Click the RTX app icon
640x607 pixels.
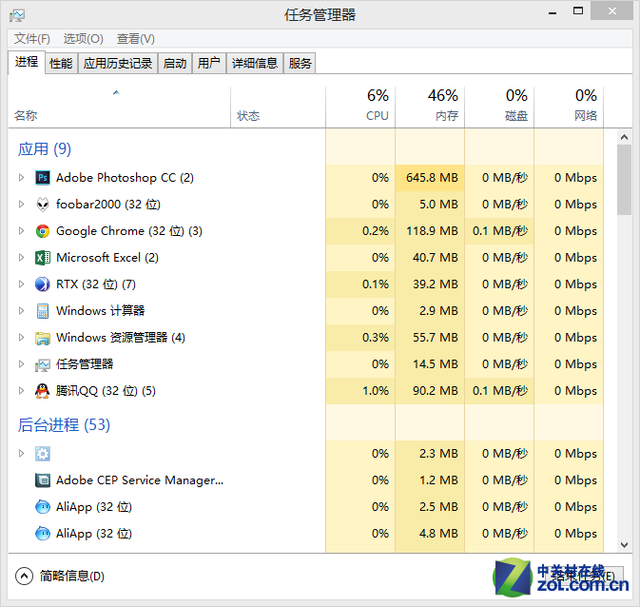tap(42, 284)
